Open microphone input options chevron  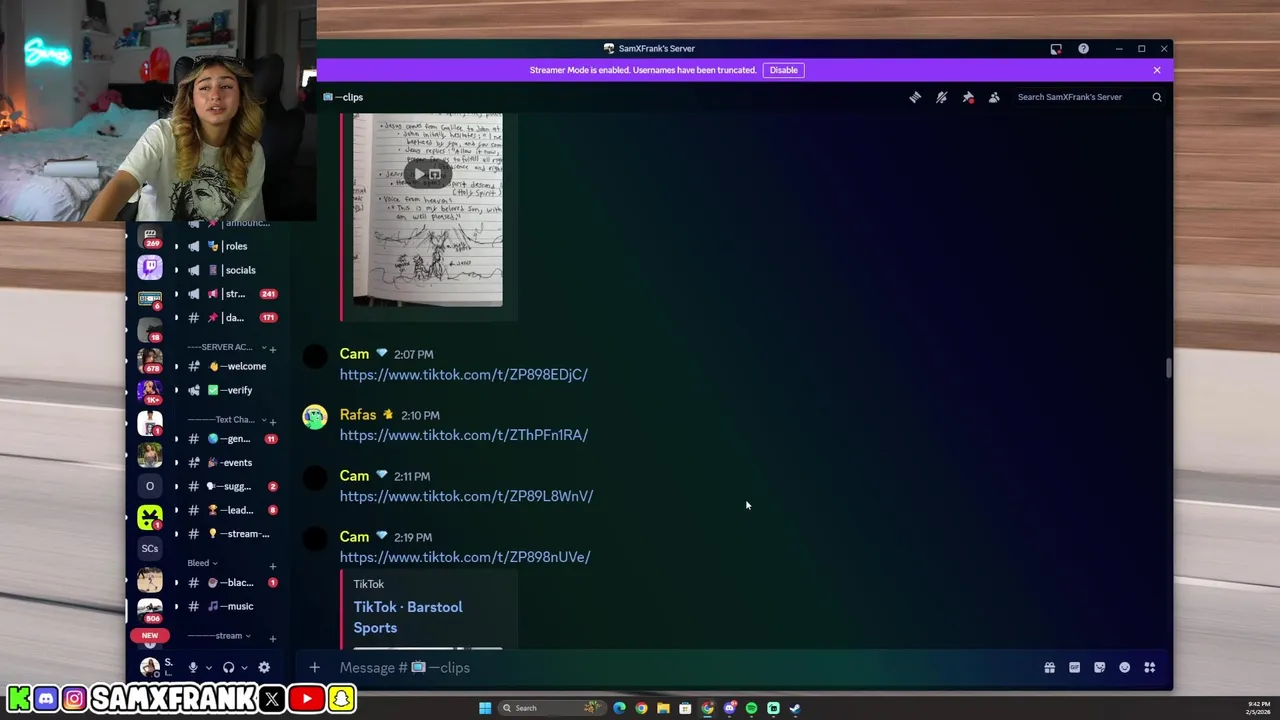tap(208, 667)
